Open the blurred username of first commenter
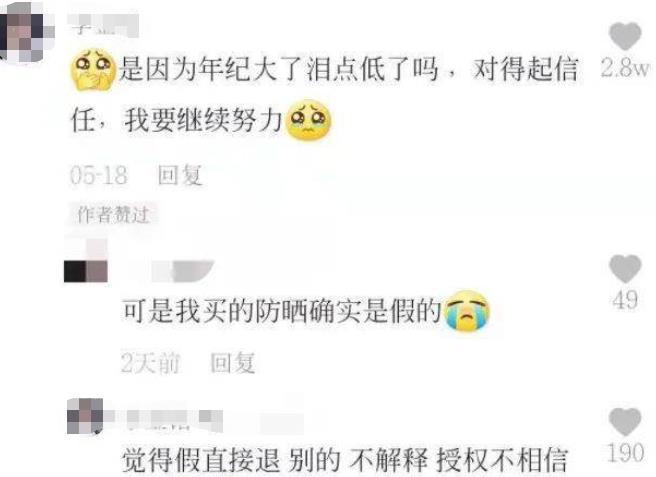656x477 pixels. click(103, 25)
